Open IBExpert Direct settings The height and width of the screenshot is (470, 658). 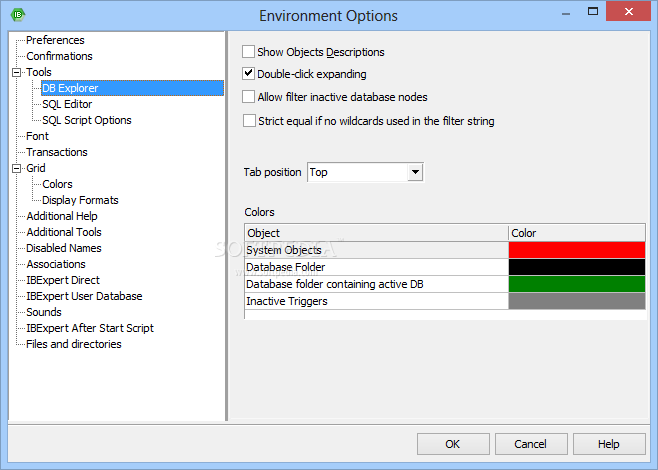[x=63, y=280]
